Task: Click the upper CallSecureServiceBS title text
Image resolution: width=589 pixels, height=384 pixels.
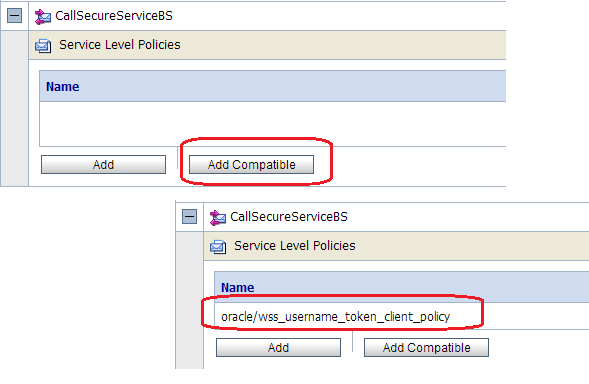Action: coord(114,16)
